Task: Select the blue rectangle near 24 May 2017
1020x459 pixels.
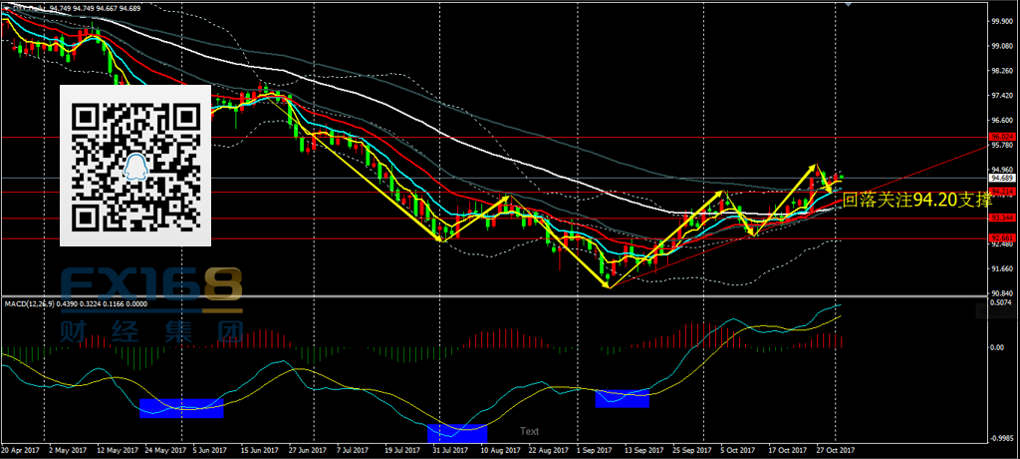Action: pyautogui.click(x=181, y=408)
